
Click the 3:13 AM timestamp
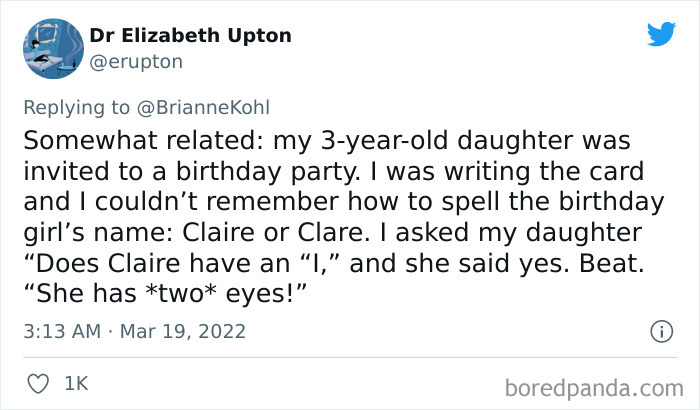point(62,331)
